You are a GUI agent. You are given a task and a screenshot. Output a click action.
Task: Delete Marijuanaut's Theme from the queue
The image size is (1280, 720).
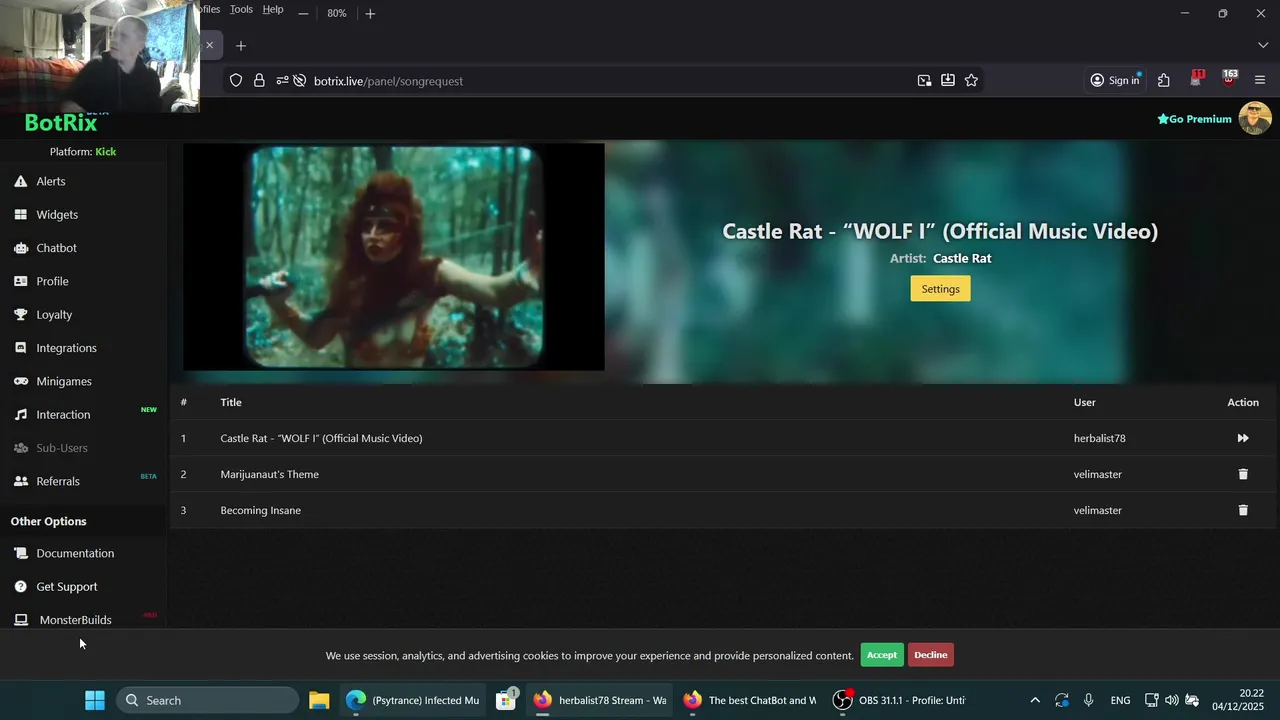1243,474
